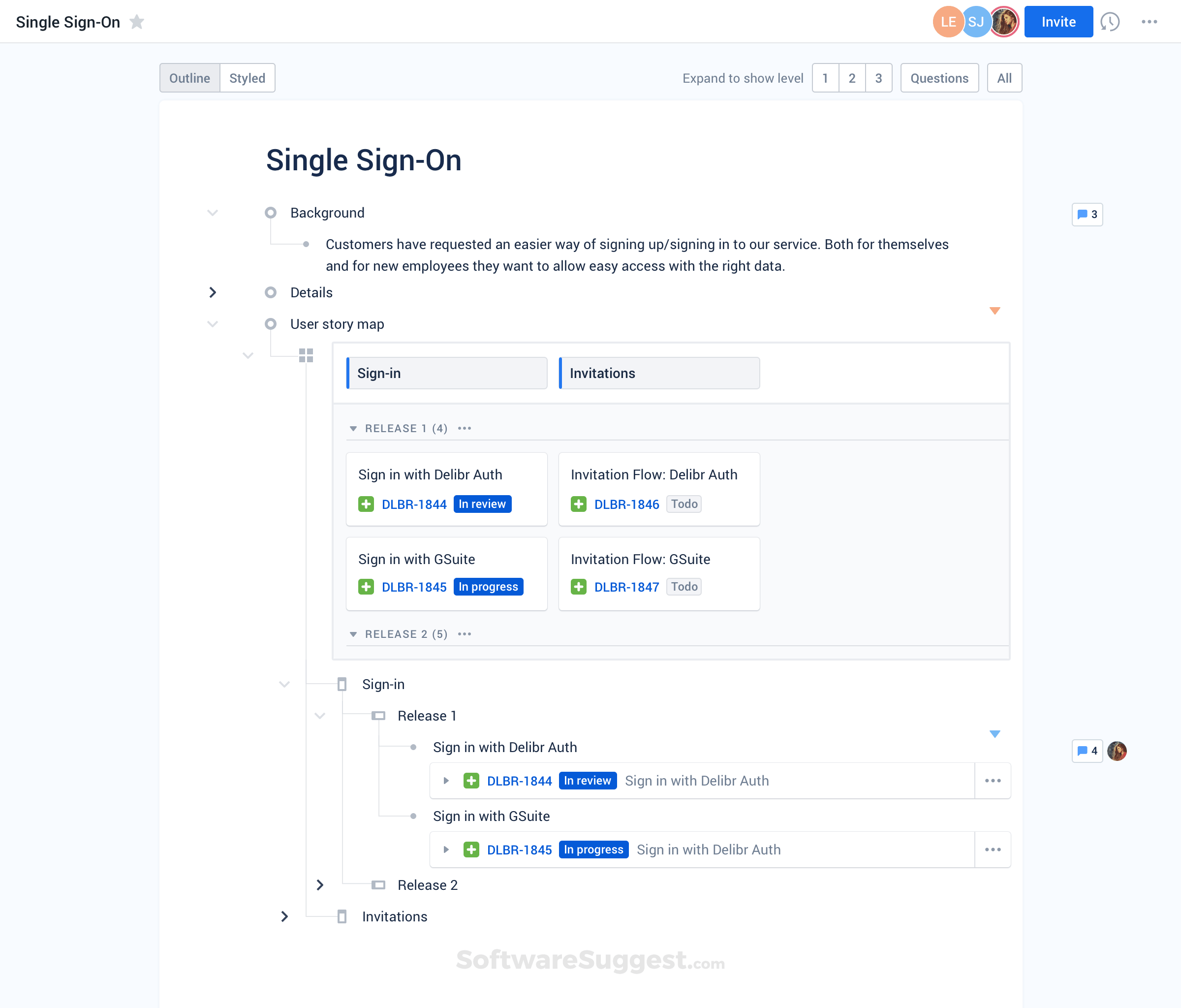Screen dimensions: 1181x1008
Task: Expand Release 2 in the outline tree
Action: (x=320, y=885)
